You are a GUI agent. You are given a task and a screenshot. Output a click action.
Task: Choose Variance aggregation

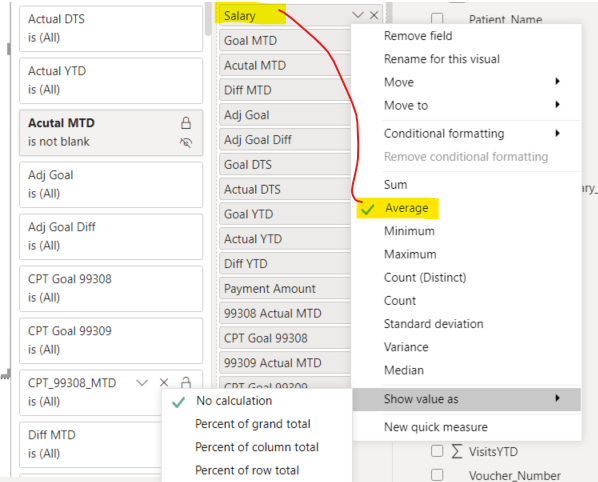(x=467, y=347)
